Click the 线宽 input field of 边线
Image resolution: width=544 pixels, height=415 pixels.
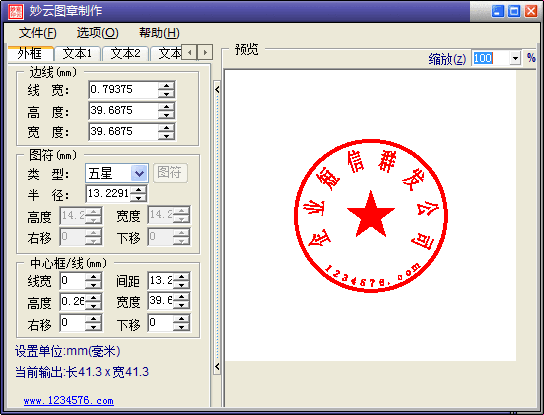(124, 90)
